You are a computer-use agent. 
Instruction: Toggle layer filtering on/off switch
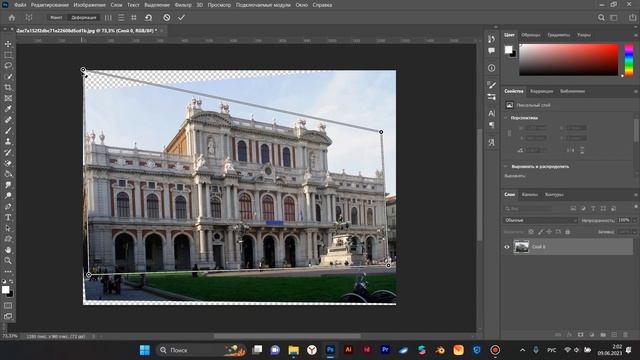[636, 207]
